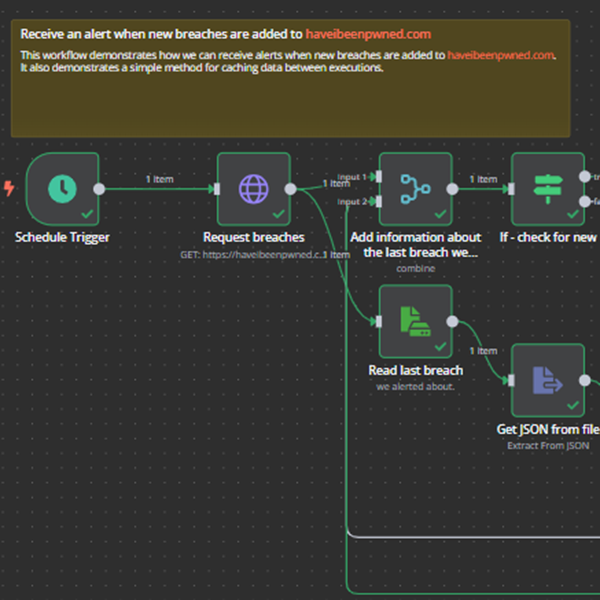600x600 pixels.
Task: Select the merge node 'Add information about'
Action: pos(416,189)
